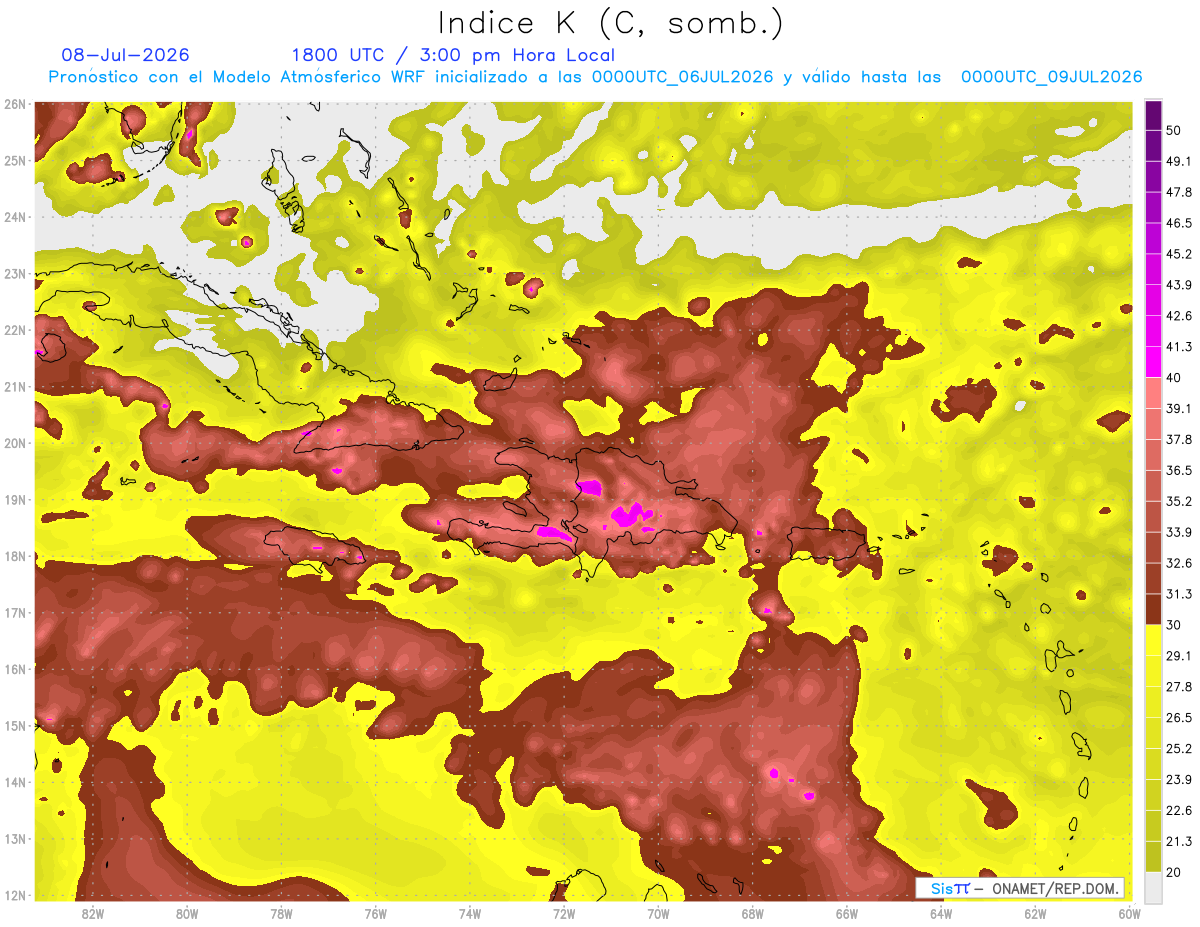The image size is (1200, 927).
Task: Select the dark brown color bar segment above 30
Action: tap(1153, 609)
